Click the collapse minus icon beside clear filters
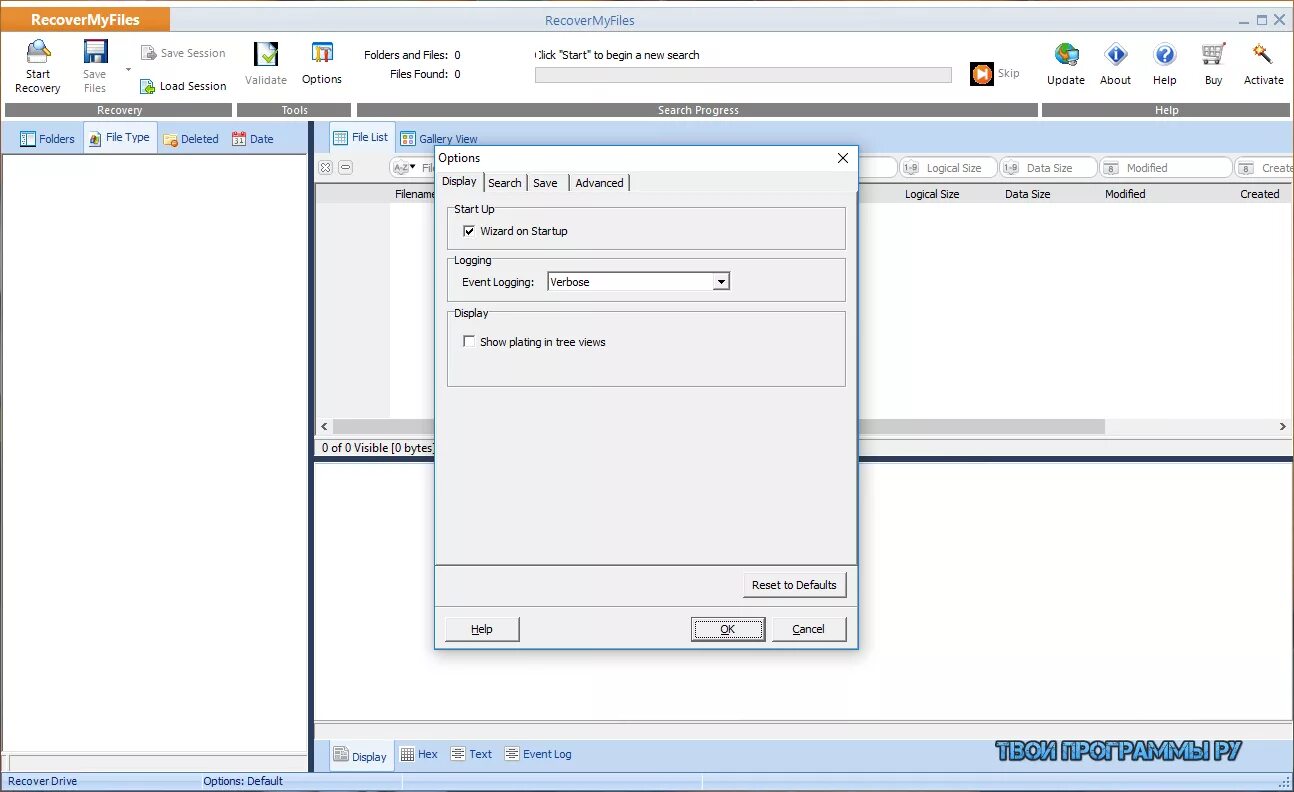Screen dimensions: 1294x792 coord(345,168)
